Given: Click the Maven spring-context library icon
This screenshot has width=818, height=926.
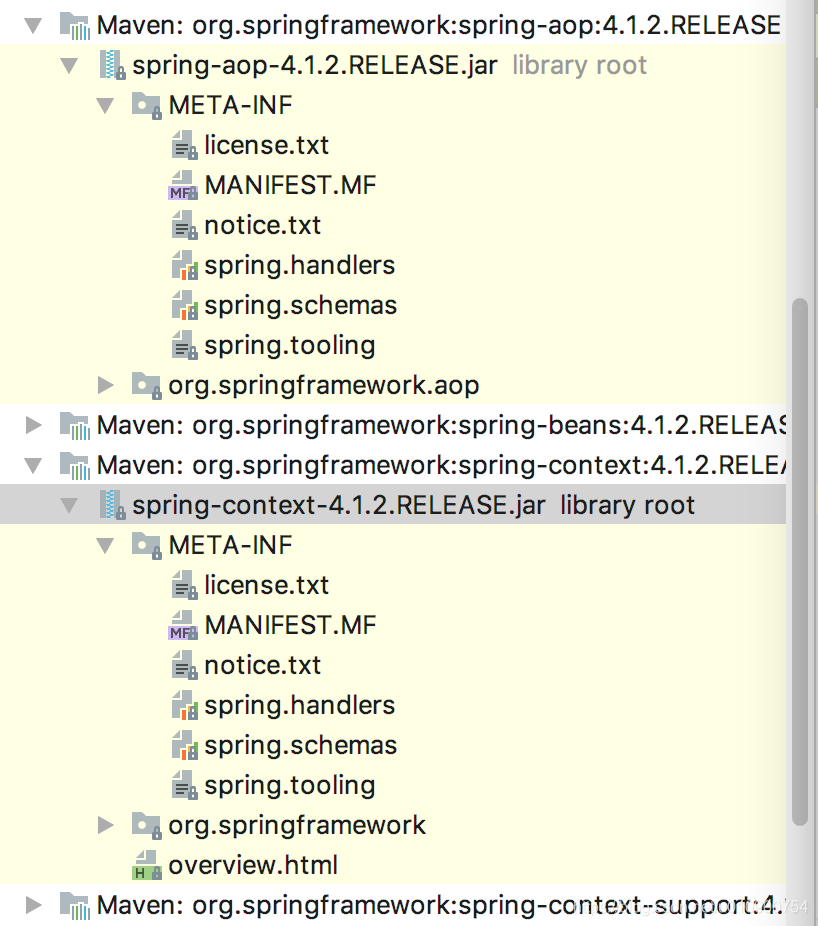Looking at the screenshot, I should pos(74,466).
